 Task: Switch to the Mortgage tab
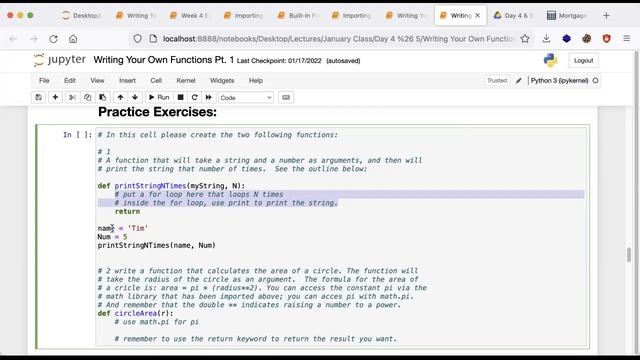[567, 16]
